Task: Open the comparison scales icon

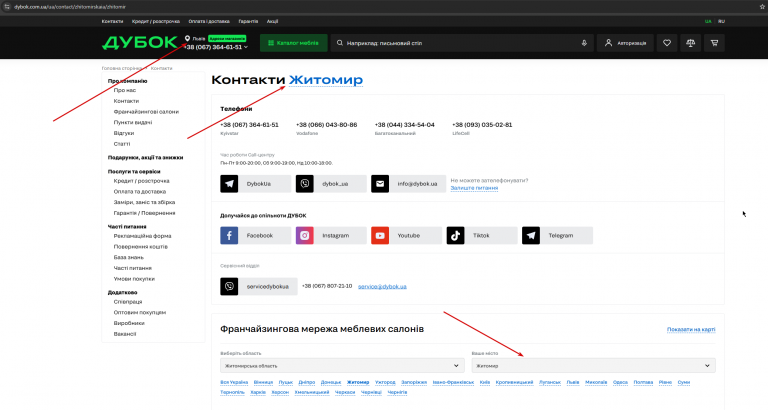Action: (x=691, y=43)
